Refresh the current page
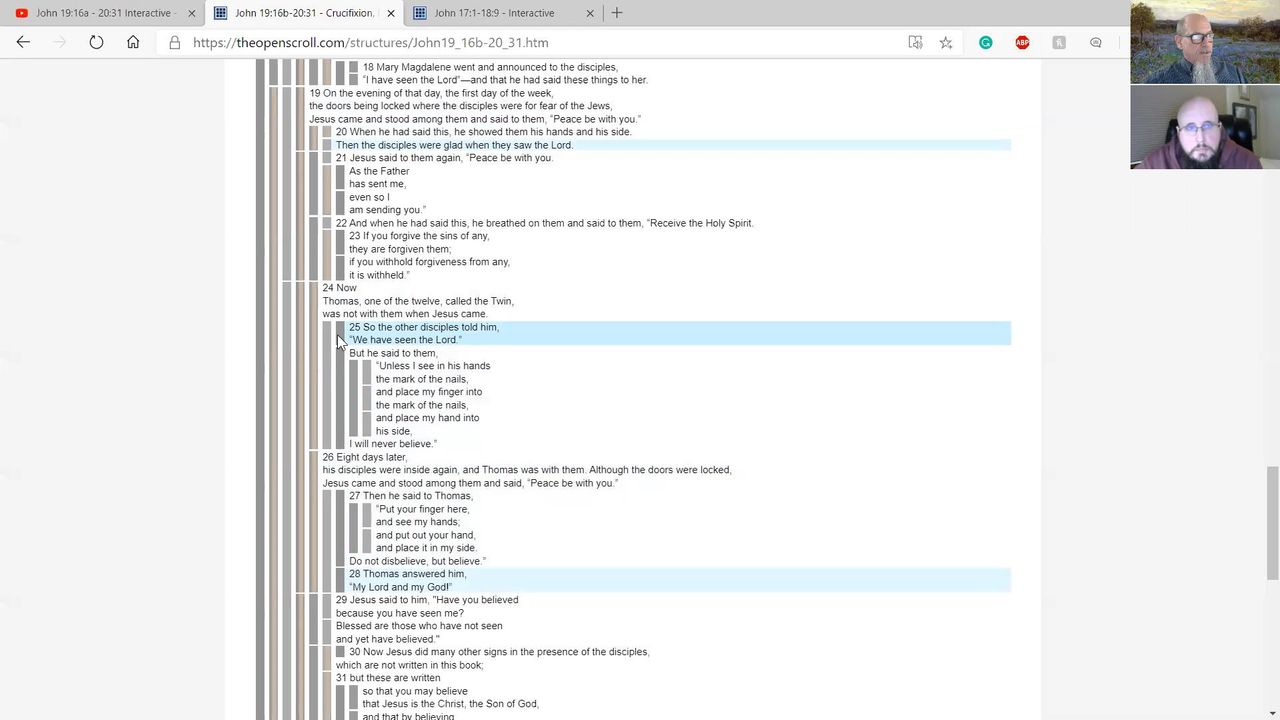1280x720 pixels. point(96,42)
